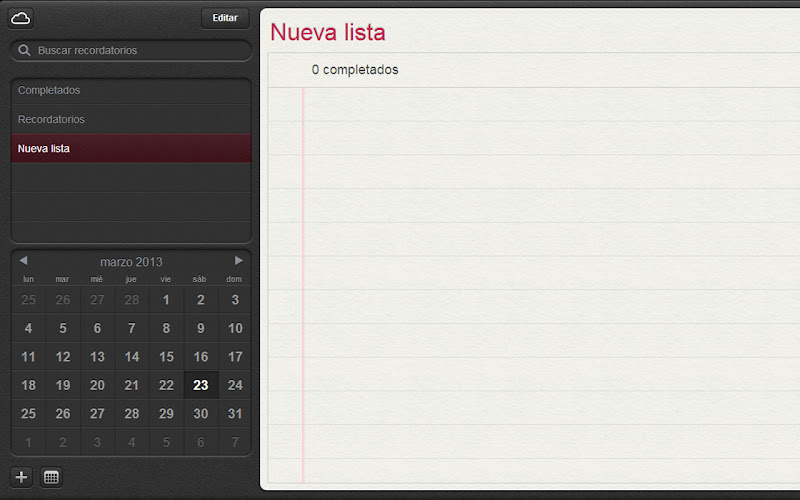Click the magnifying glass search icon
Screen dimensions: 800x500
point(24,50)
